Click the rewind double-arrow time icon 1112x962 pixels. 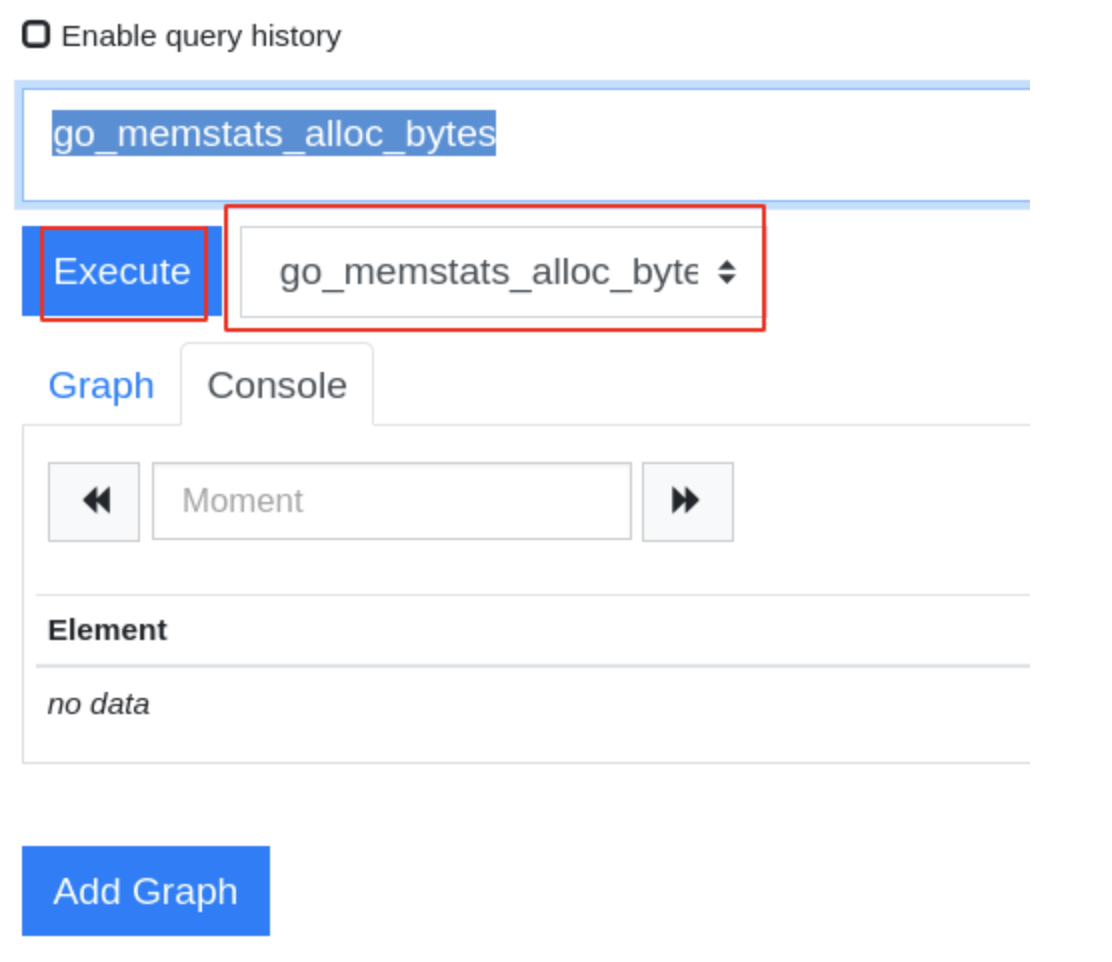(94, 502)
